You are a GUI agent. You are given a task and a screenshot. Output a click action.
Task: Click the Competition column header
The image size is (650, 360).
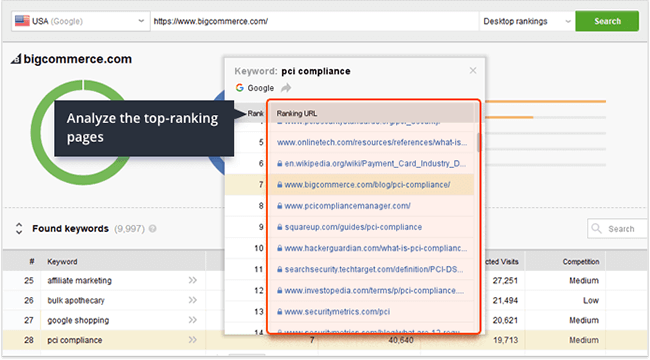coord(580,262)
